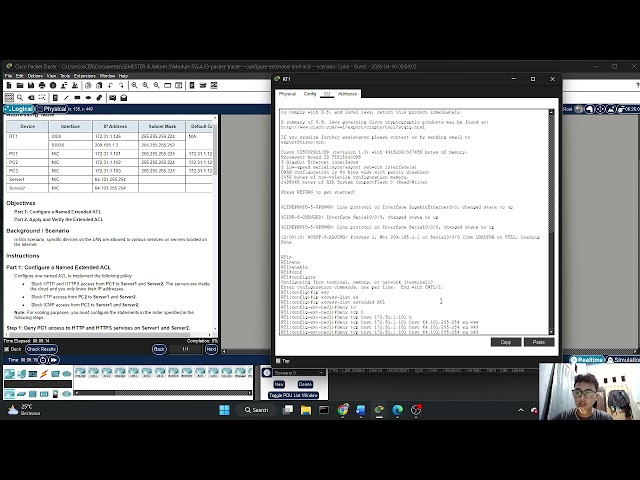This screenshot has height=480, width=640.
Task: Switch to Logical workspace view
Action: 19,109
